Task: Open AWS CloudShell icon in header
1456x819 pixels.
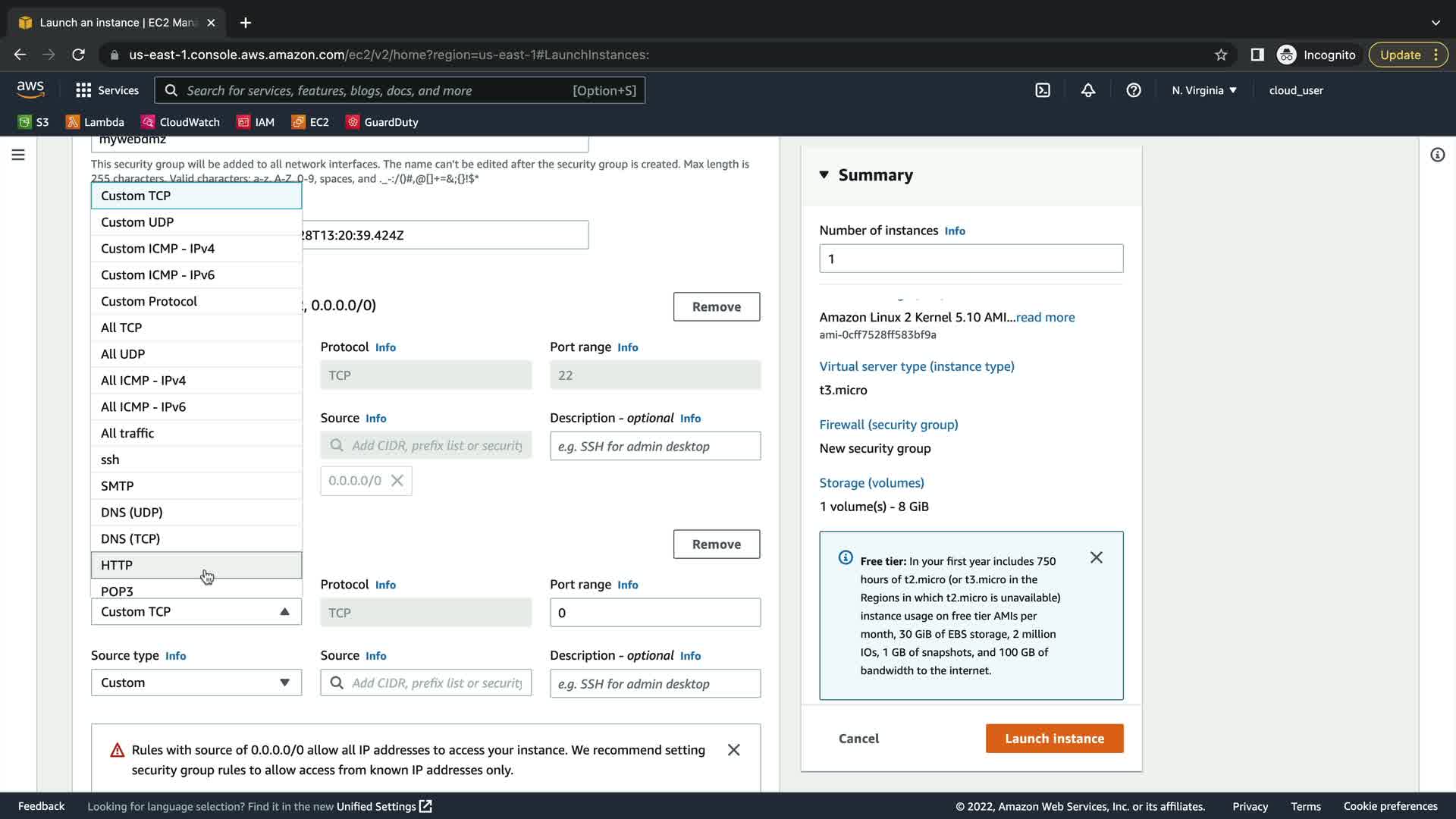Action: pos(1043,90)
